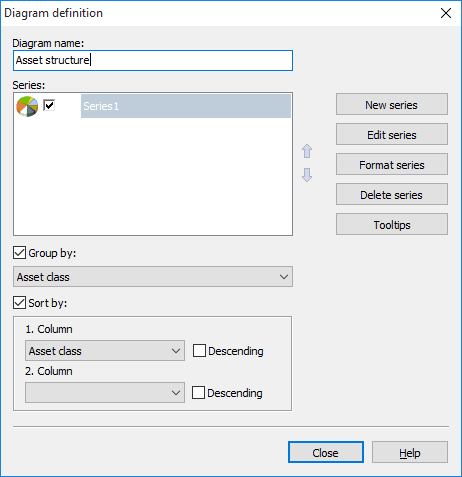Toggle the Sort by checkbox
Screen dimensions: 462x477
[x=19, y=303]
